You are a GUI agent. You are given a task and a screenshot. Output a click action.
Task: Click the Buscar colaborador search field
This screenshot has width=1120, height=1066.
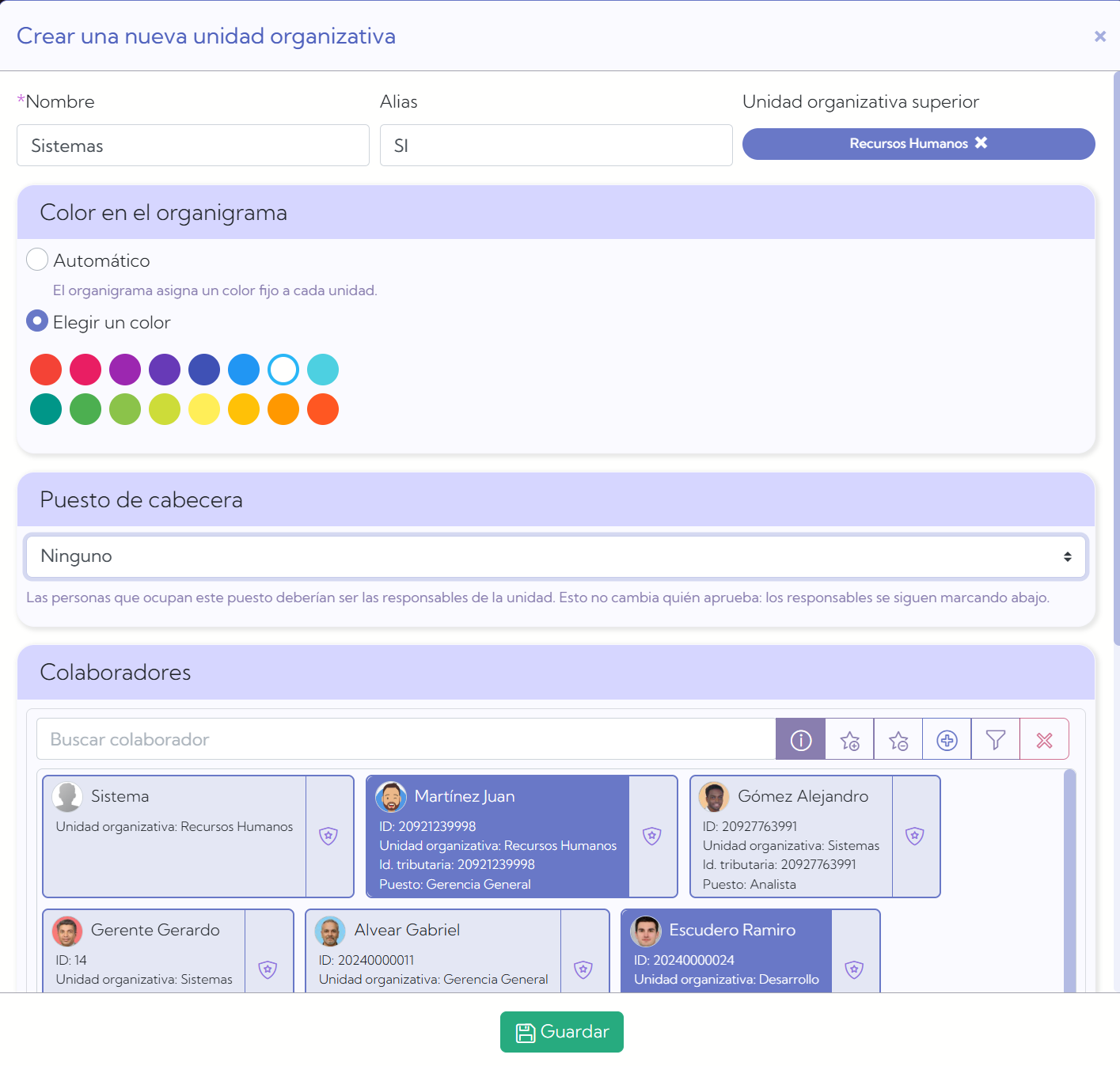[x=406, y=739]
